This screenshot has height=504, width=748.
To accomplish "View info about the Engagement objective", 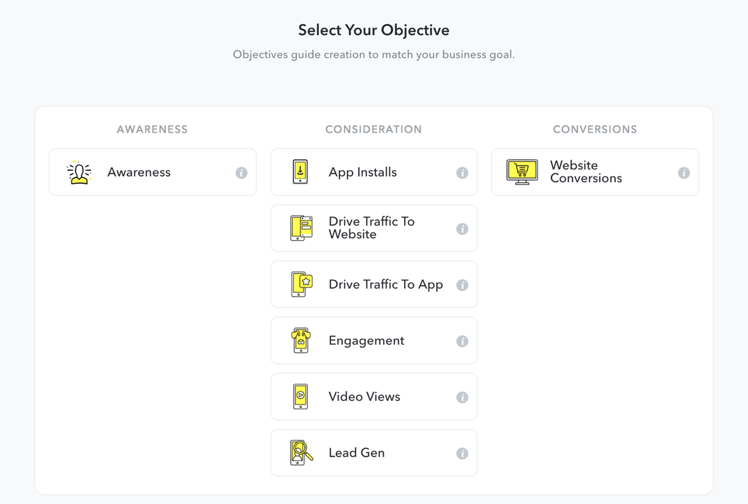I will tap(462, 341).
